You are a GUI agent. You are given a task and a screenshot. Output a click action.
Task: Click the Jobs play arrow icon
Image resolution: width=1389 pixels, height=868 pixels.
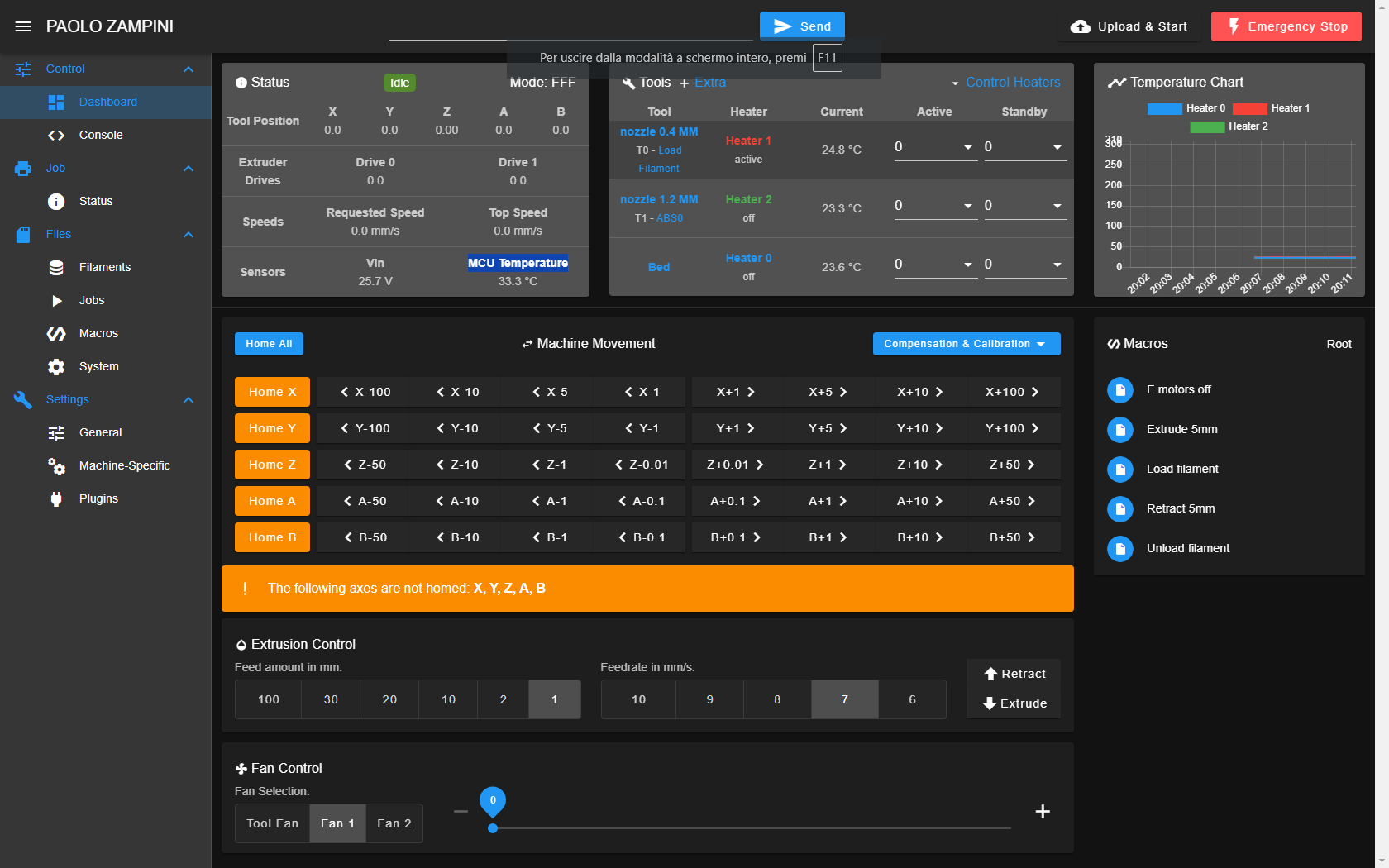[x=56, y=301]
